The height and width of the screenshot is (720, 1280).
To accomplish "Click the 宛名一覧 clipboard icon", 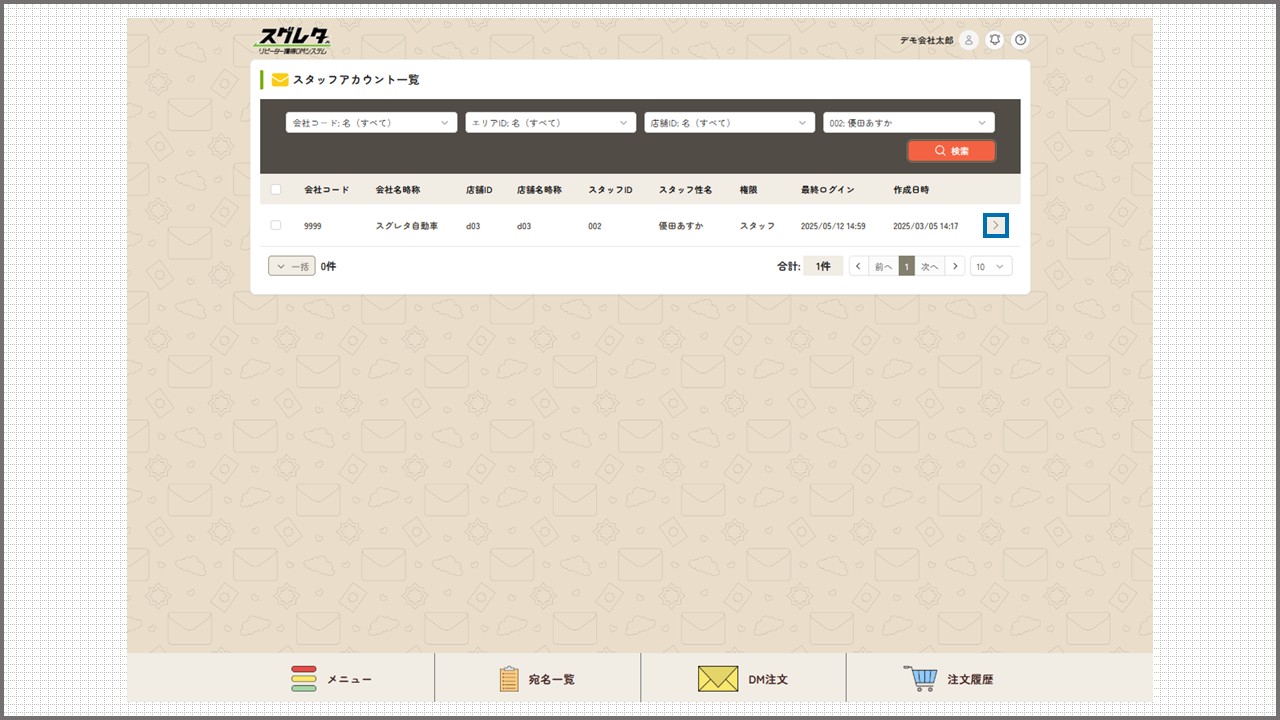I will (x=509, y=679).
